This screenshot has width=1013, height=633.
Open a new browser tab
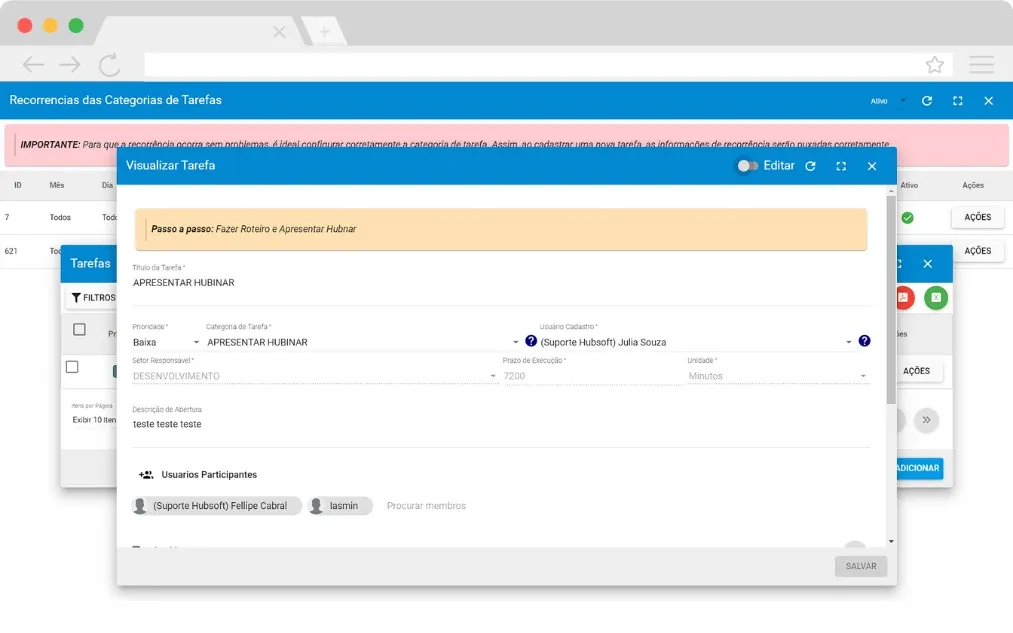coord(324,31)
